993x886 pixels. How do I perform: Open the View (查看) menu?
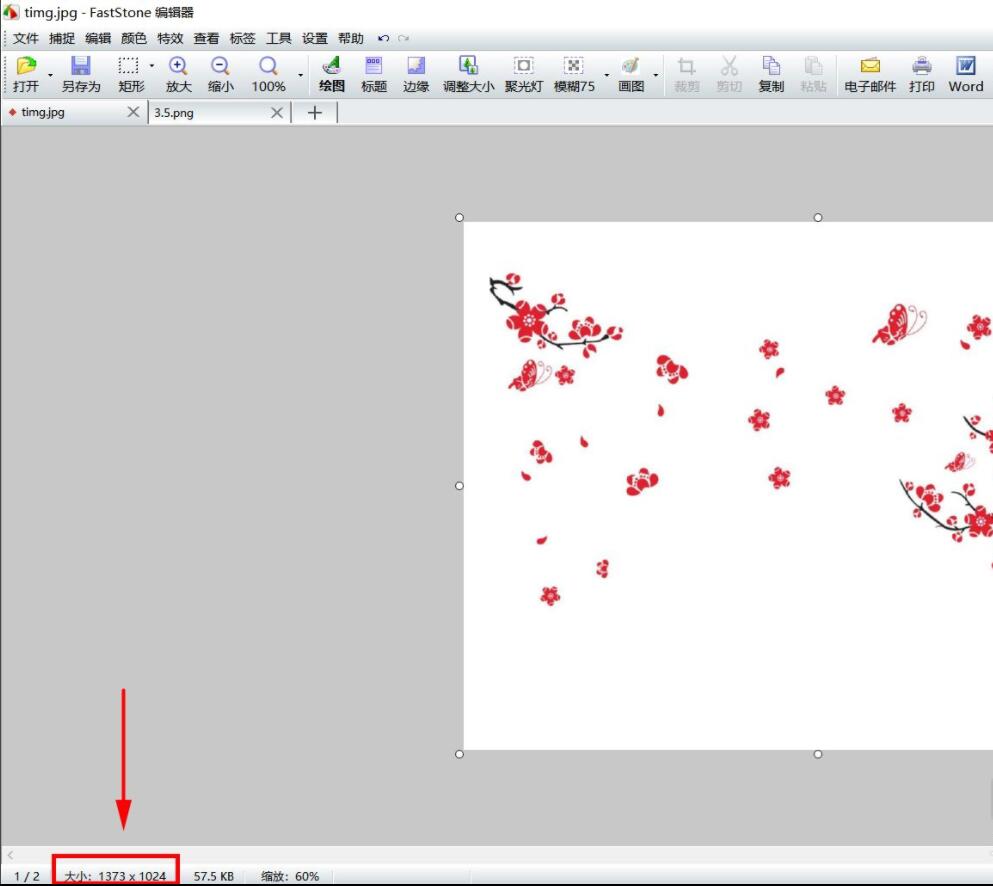point(206,39)
